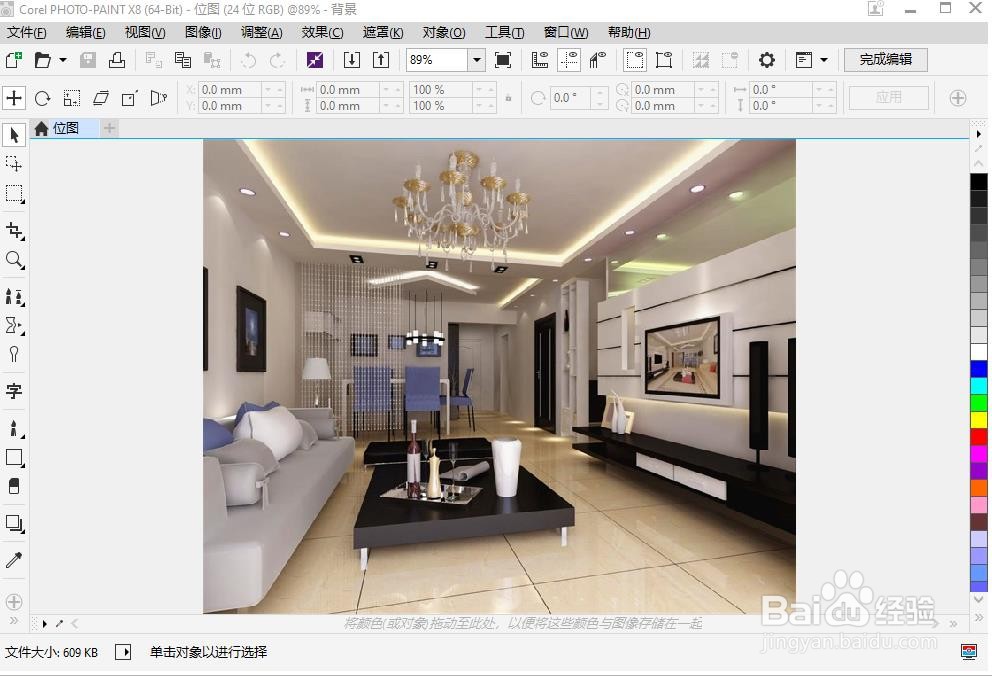Select the Zoom tool in the toolbox
992x676 pixels.
point(14,261)
